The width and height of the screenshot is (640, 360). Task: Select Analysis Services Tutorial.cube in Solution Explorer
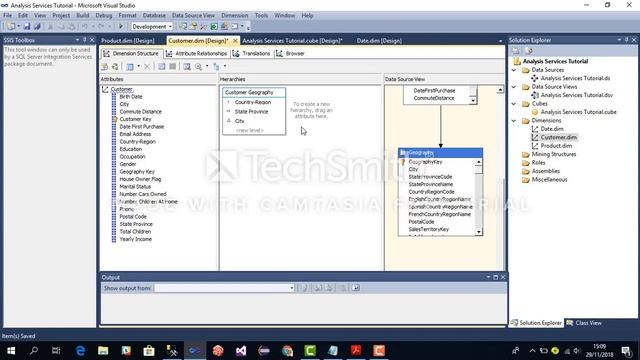coord(578,112)
